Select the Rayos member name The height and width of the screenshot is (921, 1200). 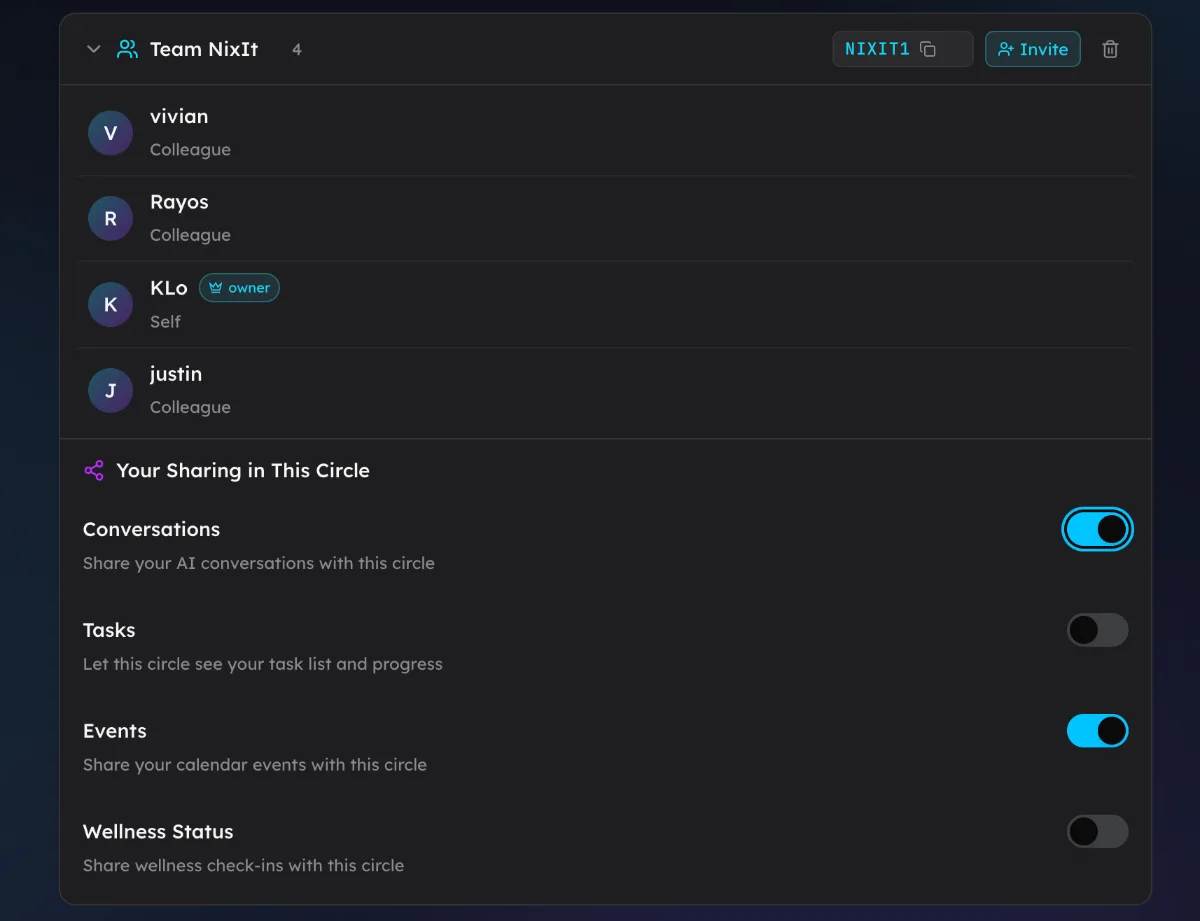179,202
